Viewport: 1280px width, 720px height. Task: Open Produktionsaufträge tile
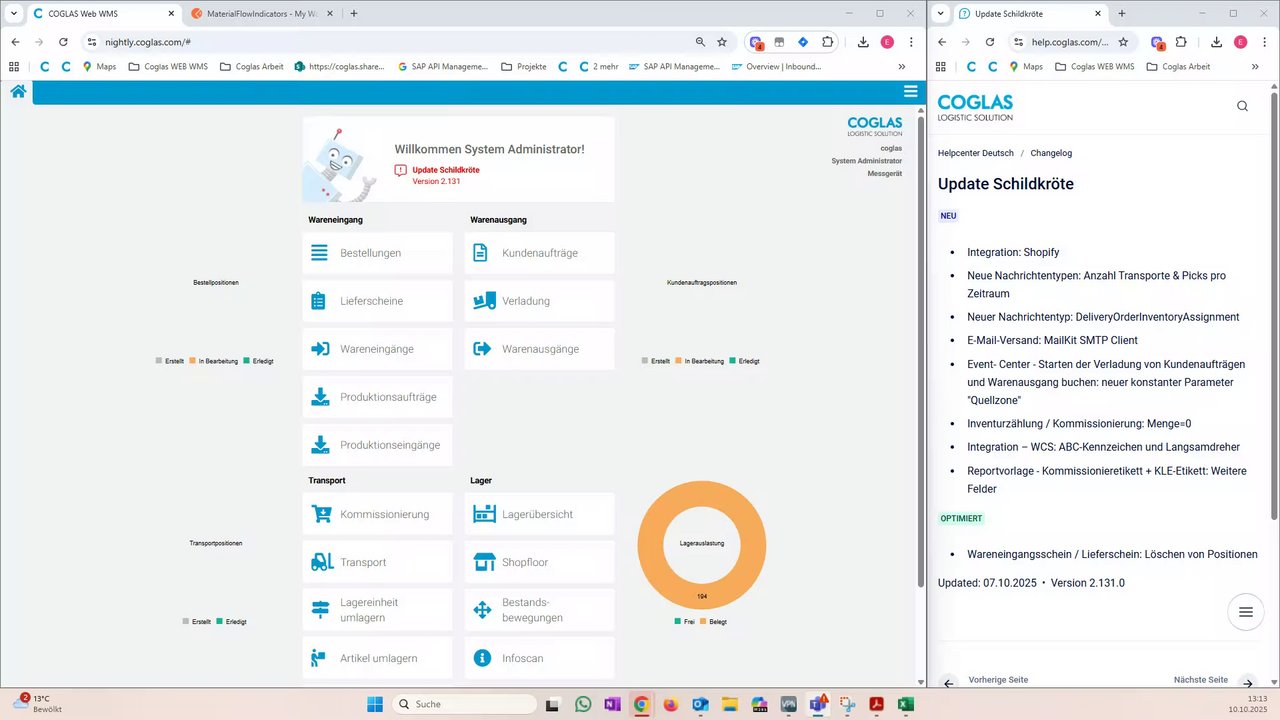[377, 397]
